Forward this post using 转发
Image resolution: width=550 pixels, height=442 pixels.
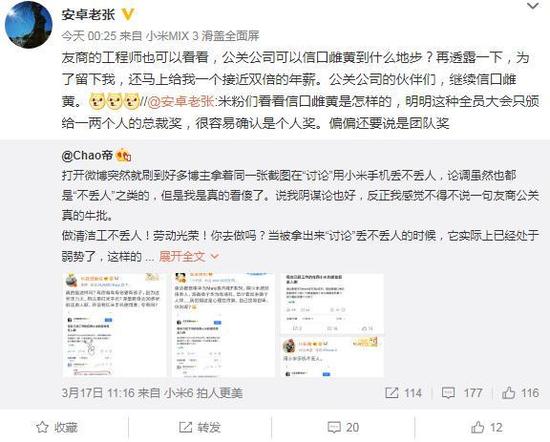200,427
